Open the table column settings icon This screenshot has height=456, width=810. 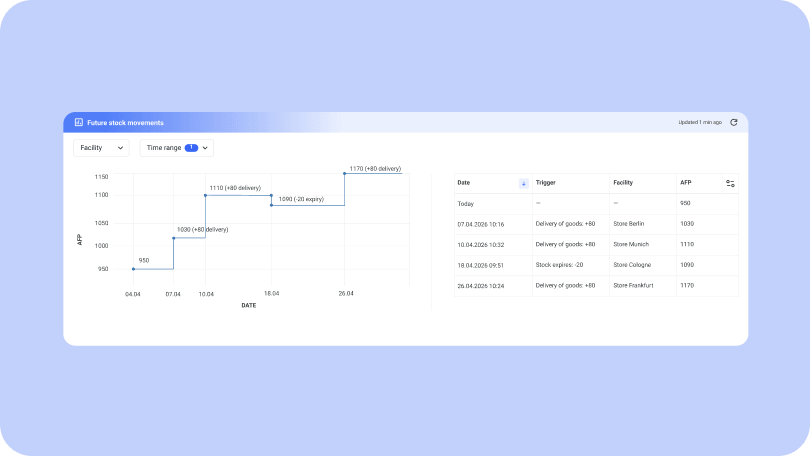[x=730, y=183]
